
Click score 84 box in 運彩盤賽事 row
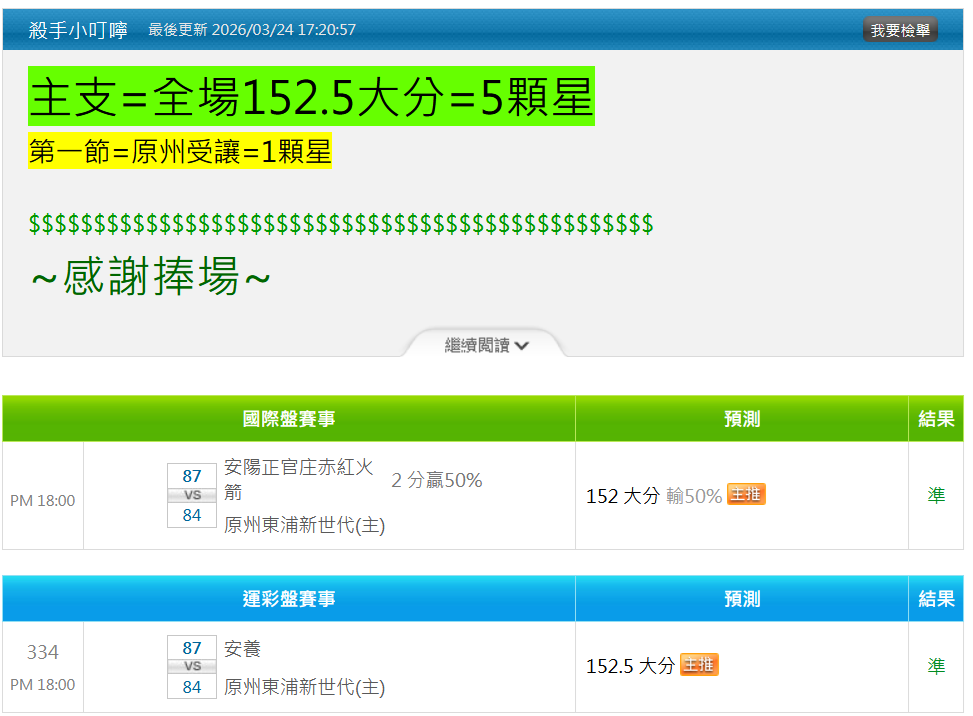[x=192, y=687]
